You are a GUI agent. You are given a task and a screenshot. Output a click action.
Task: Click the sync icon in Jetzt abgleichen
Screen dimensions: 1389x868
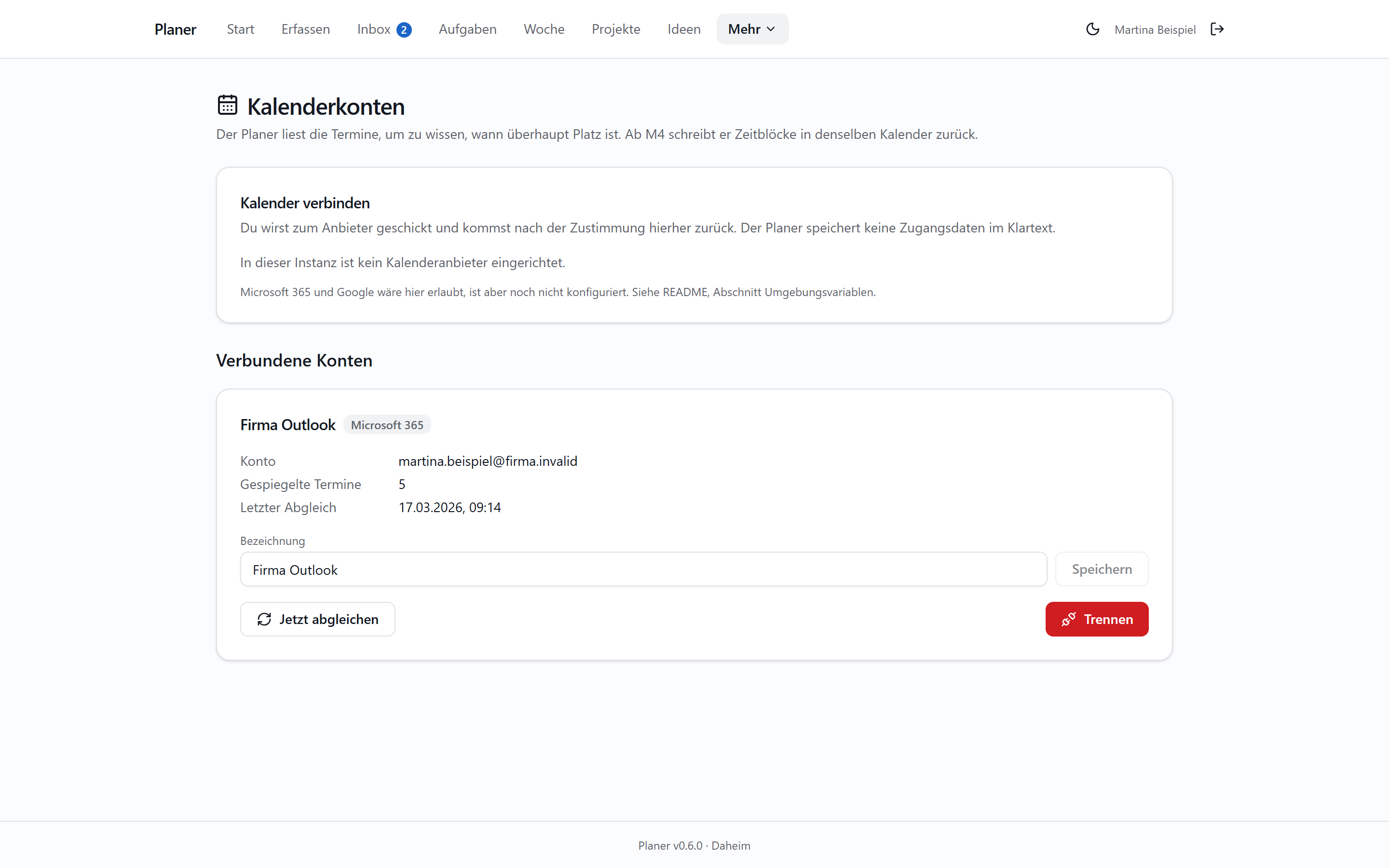pos(264,619)
